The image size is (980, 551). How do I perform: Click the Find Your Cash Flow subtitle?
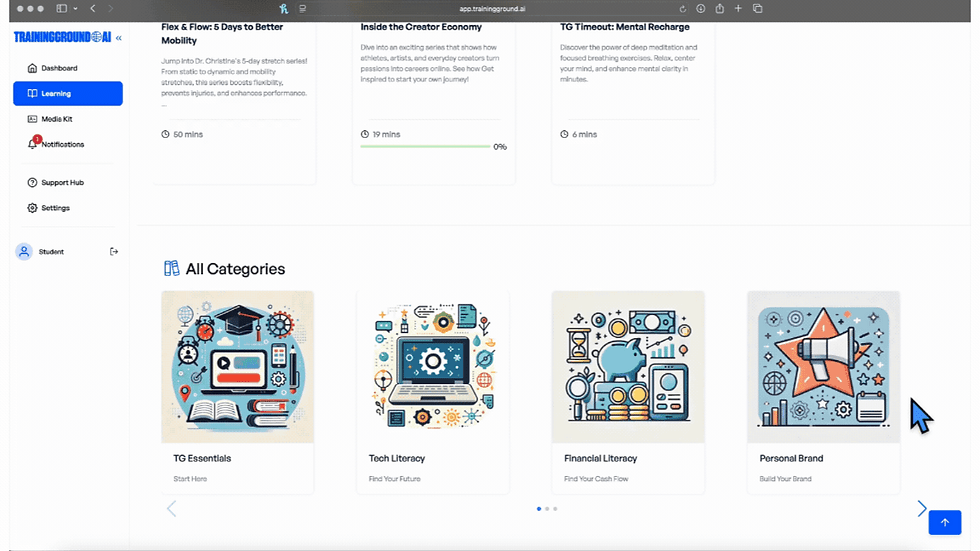point(596,479)
